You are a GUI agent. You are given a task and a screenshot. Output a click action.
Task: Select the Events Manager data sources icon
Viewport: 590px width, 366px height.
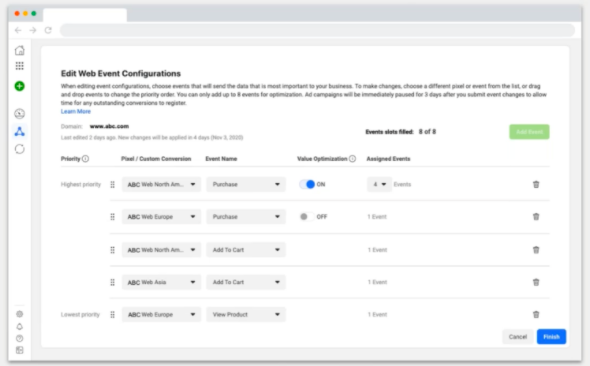pyautogui.click(x=20, y=131)
